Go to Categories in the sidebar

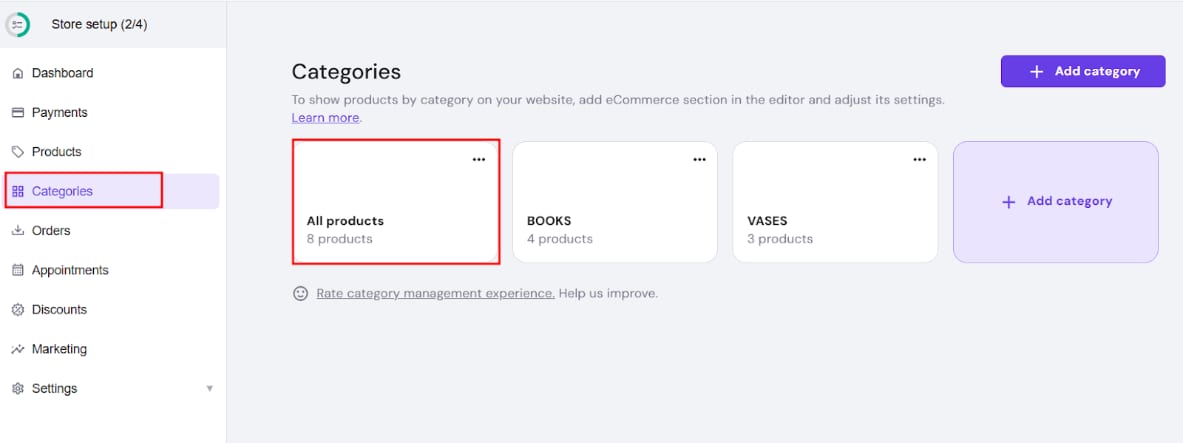click(x=62, y=191)
